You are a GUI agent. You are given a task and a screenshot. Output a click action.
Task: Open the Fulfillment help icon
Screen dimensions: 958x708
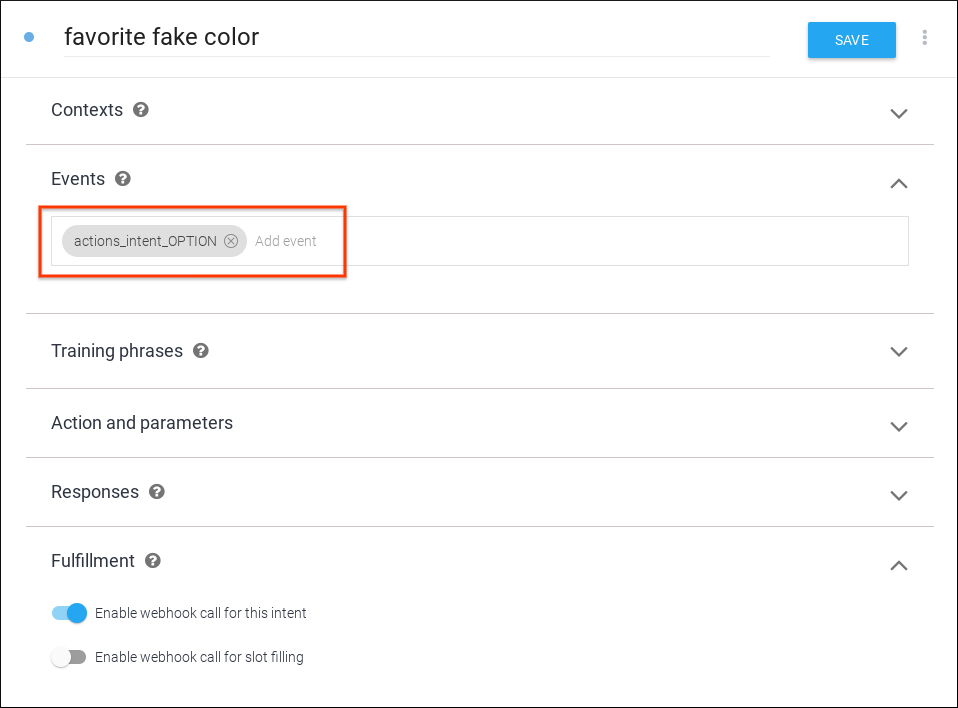[153, 561]
